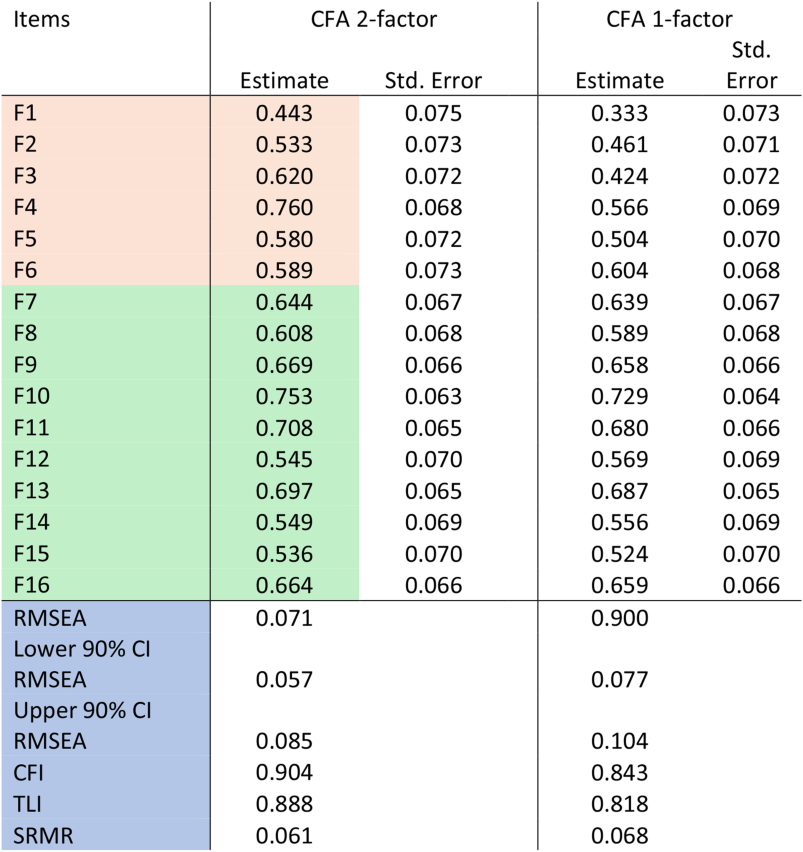Click the F1 row label
Image resolution: width=803 pixels, height=852 pixels.
(25, 113)
